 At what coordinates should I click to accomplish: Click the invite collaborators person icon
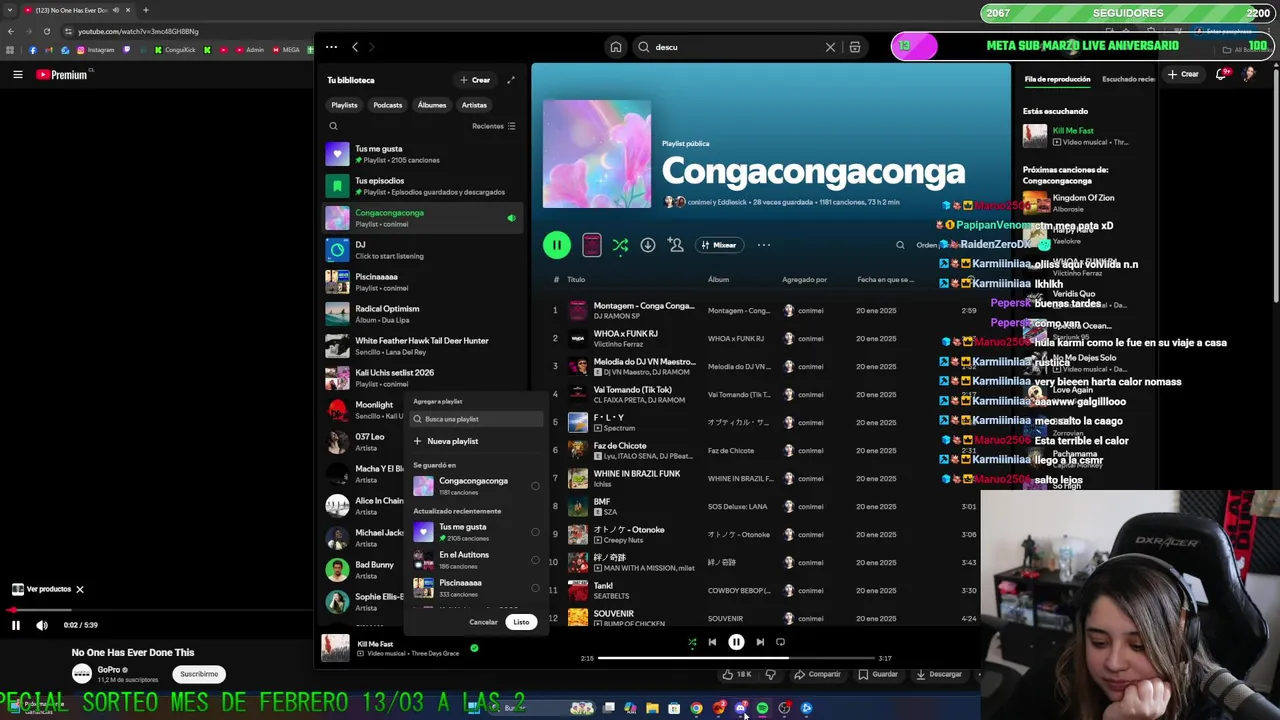(676, 245)
